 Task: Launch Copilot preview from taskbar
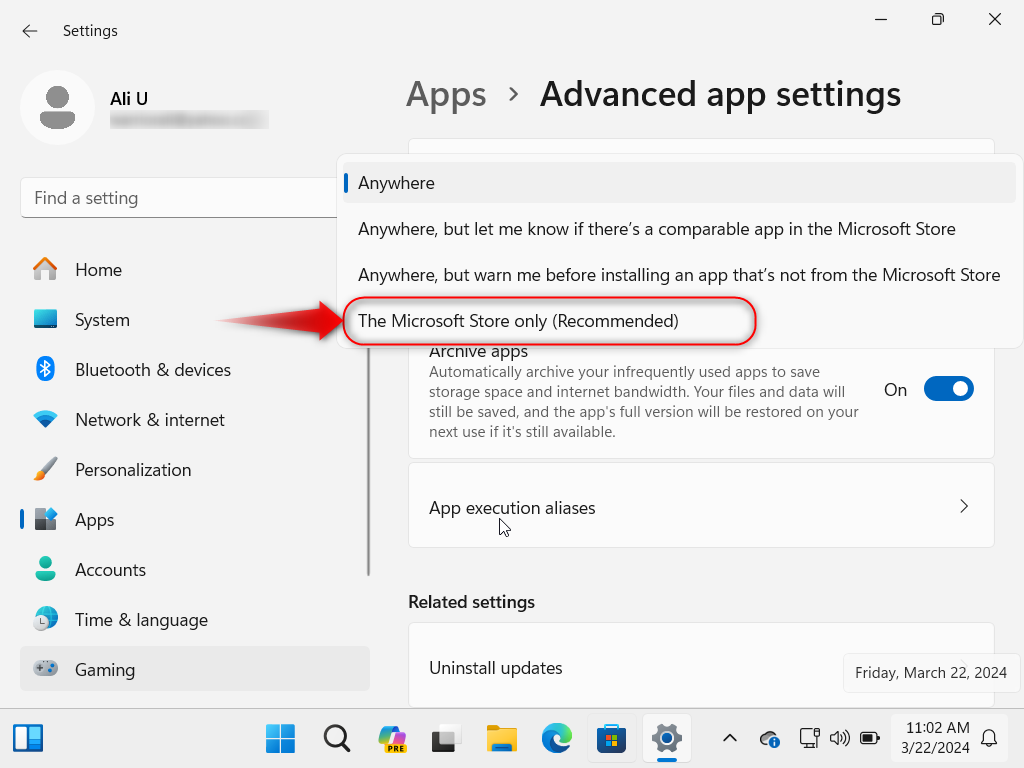point(392,739)
